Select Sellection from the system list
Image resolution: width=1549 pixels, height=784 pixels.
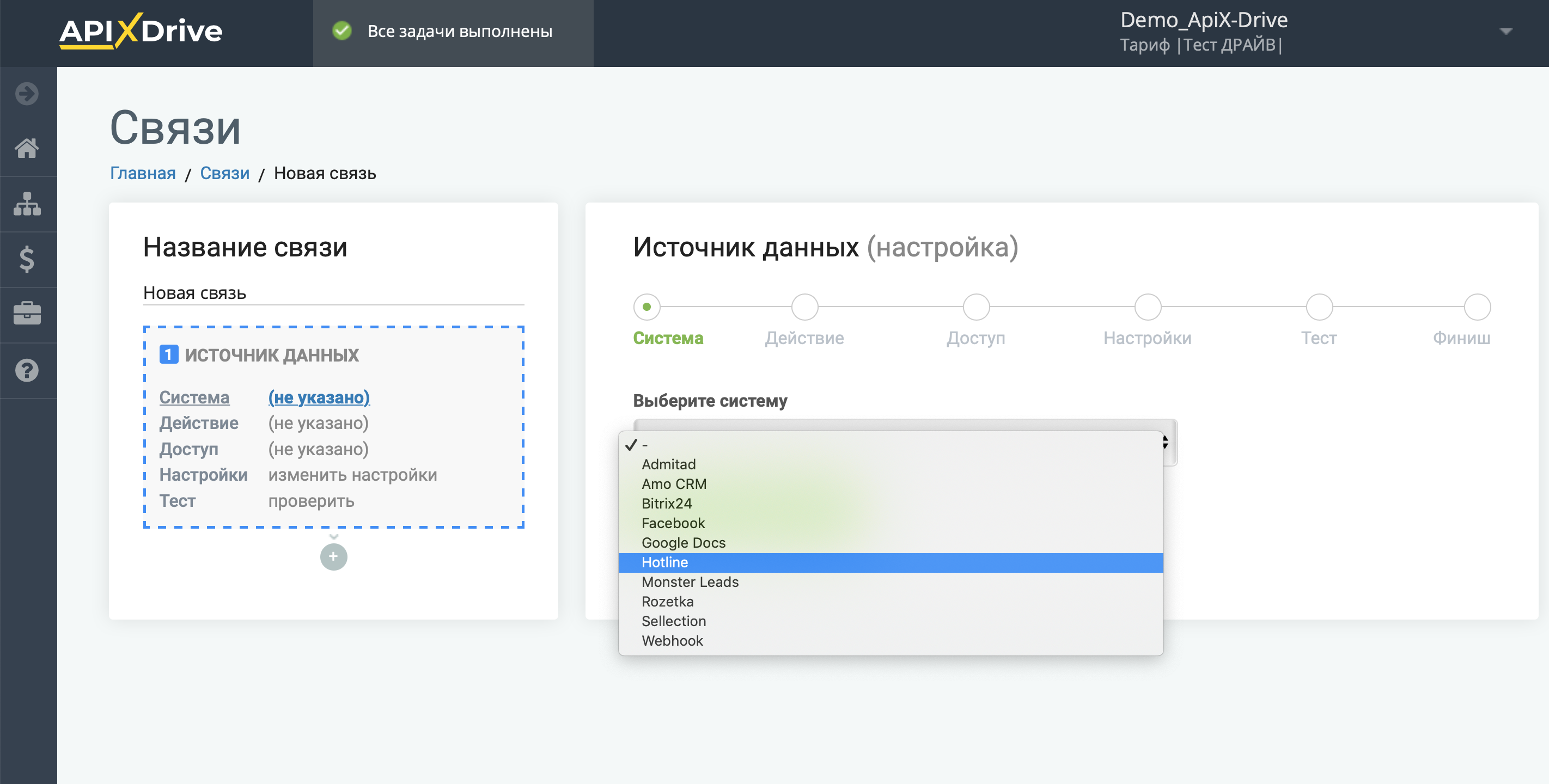[891, 621]
